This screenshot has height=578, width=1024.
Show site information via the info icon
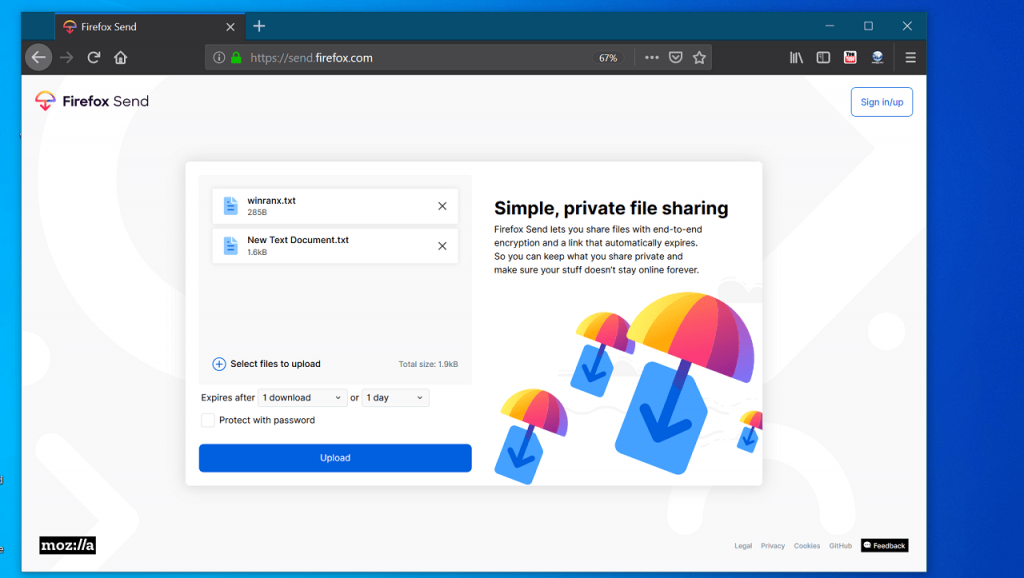[219, 57]
